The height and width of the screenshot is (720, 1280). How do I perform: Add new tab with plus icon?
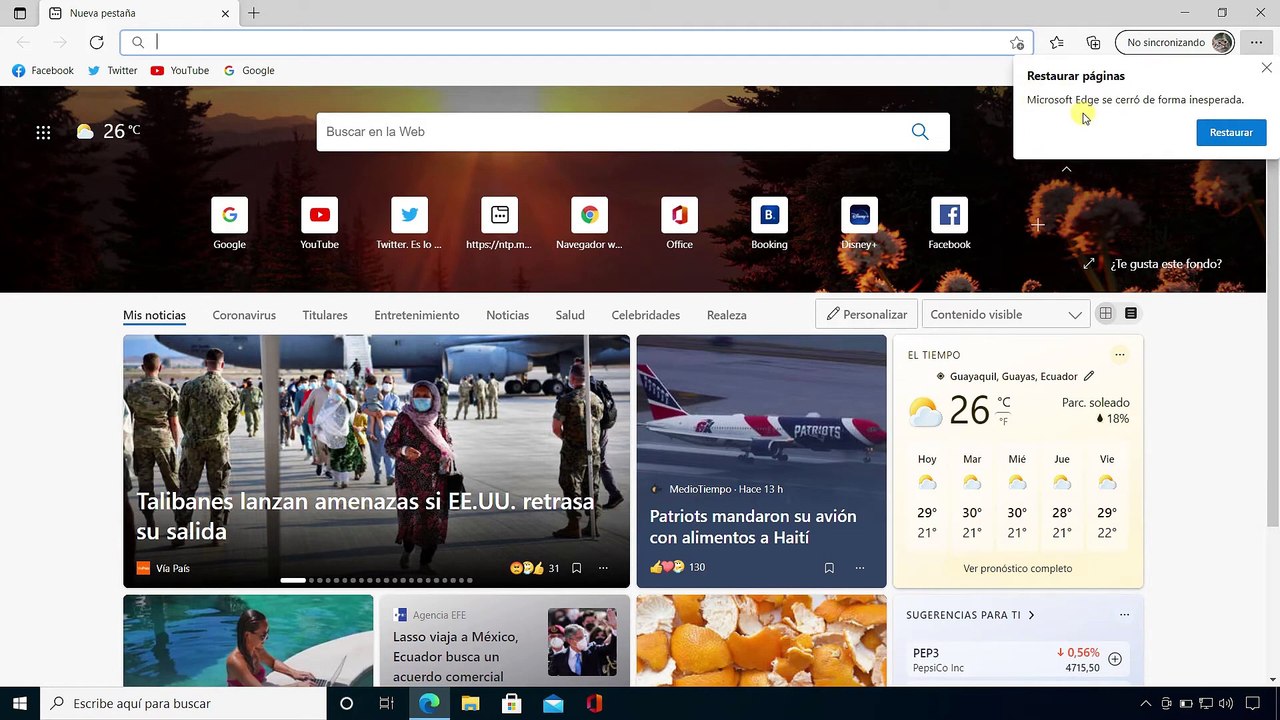[x=254, y=13]
